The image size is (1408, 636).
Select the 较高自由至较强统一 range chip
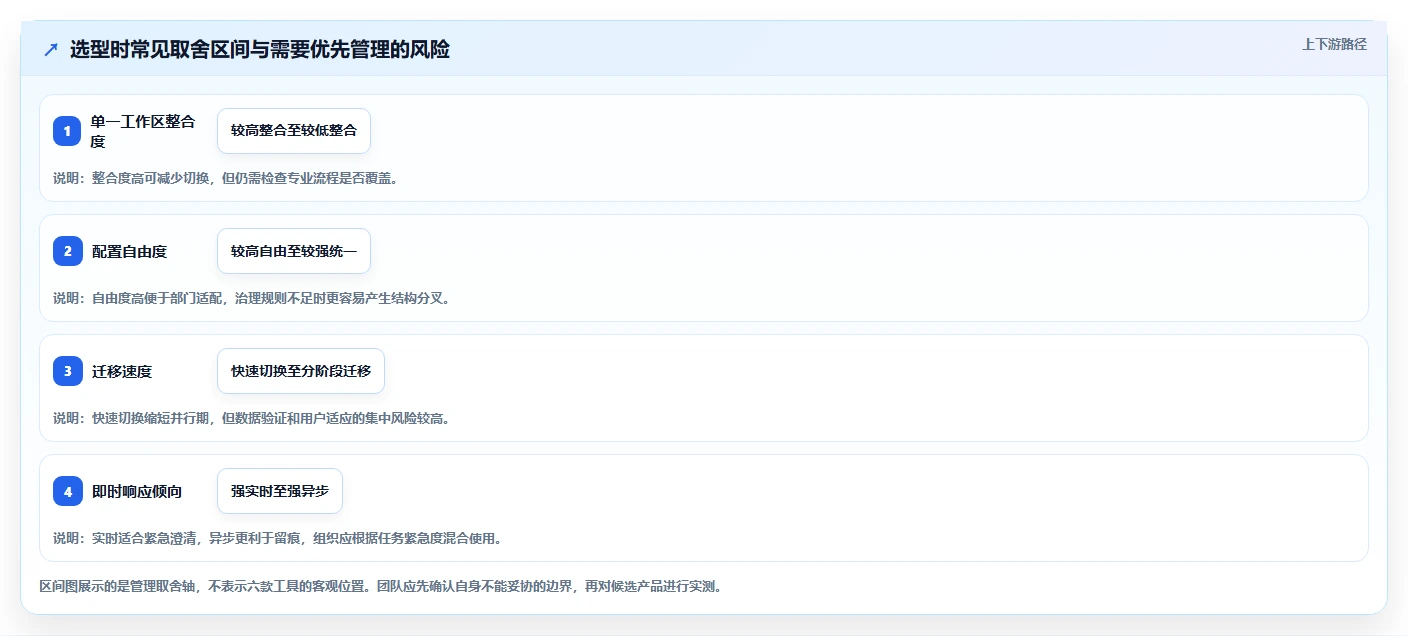[x=294, y=251]
